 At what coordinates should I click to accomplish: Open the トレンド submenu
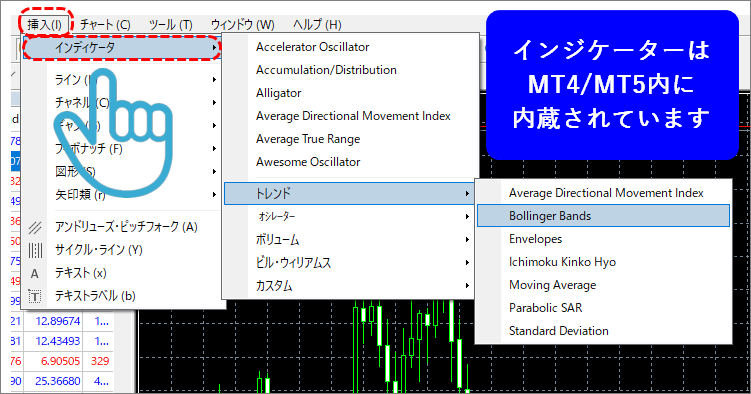pyautogui.click(x=349, y=193)
